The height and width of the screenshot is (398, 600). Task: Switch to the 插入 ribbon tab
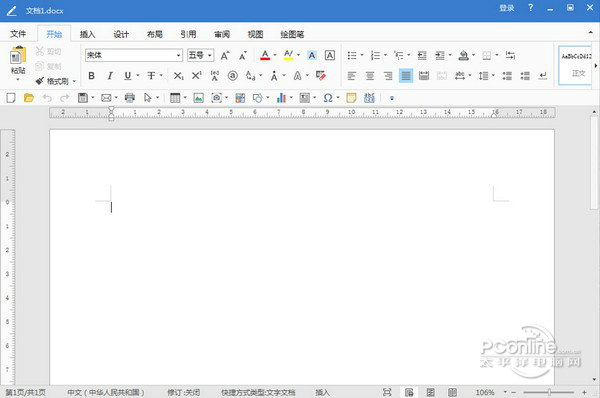(87, 34)
